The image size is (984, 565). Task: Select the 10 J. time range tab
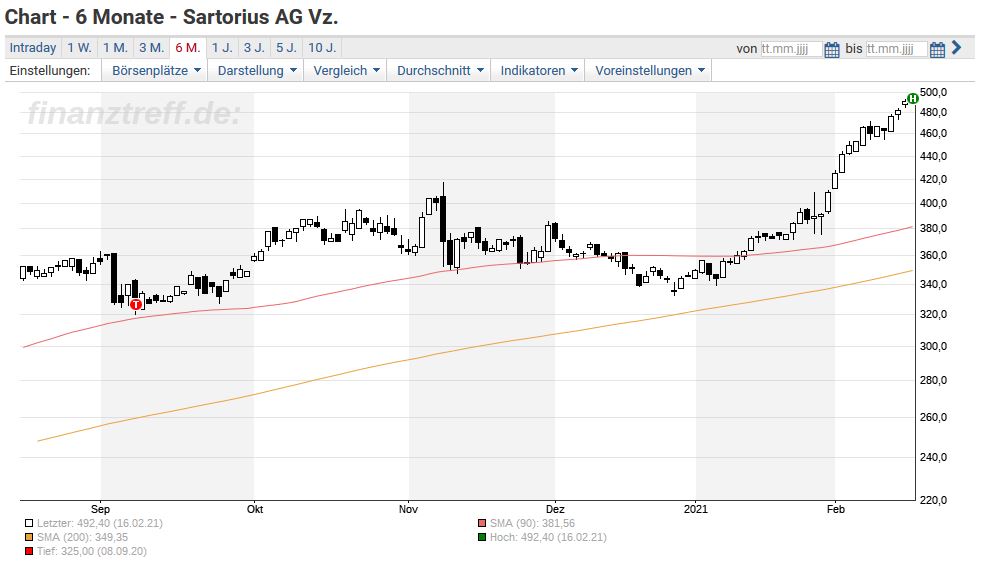coord(322,48)
